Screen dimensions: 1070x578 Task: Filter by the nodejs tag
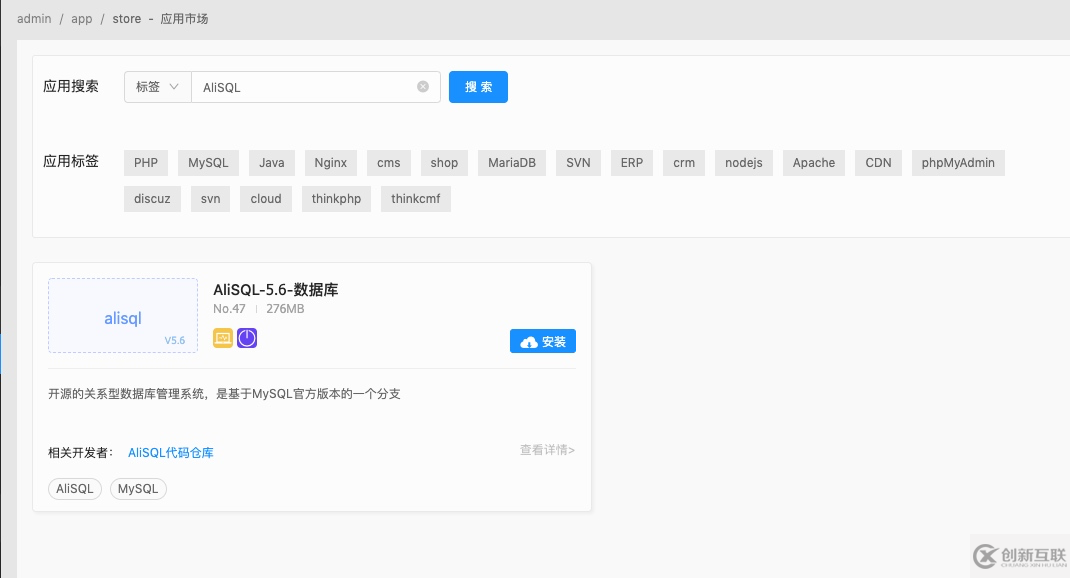(x=744, y=163)
